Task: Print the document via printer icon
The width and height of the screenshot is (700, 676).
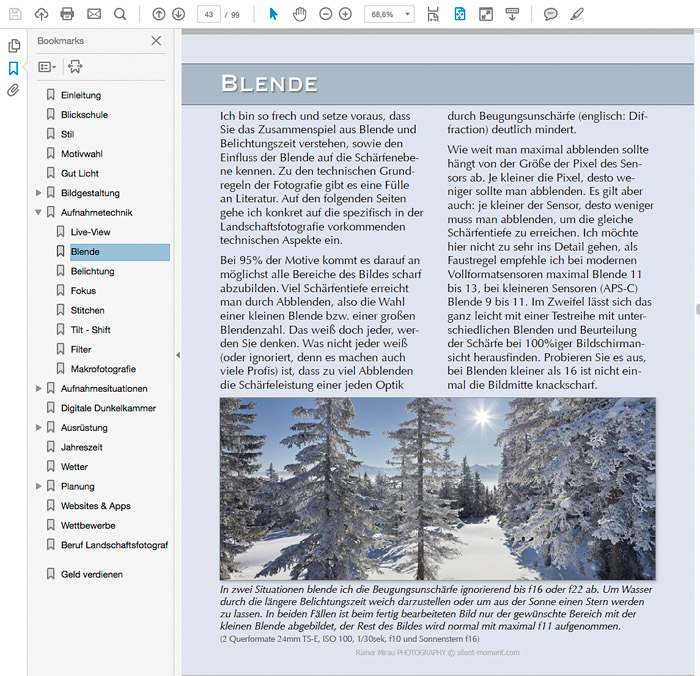Action: (x=67, y=14)
